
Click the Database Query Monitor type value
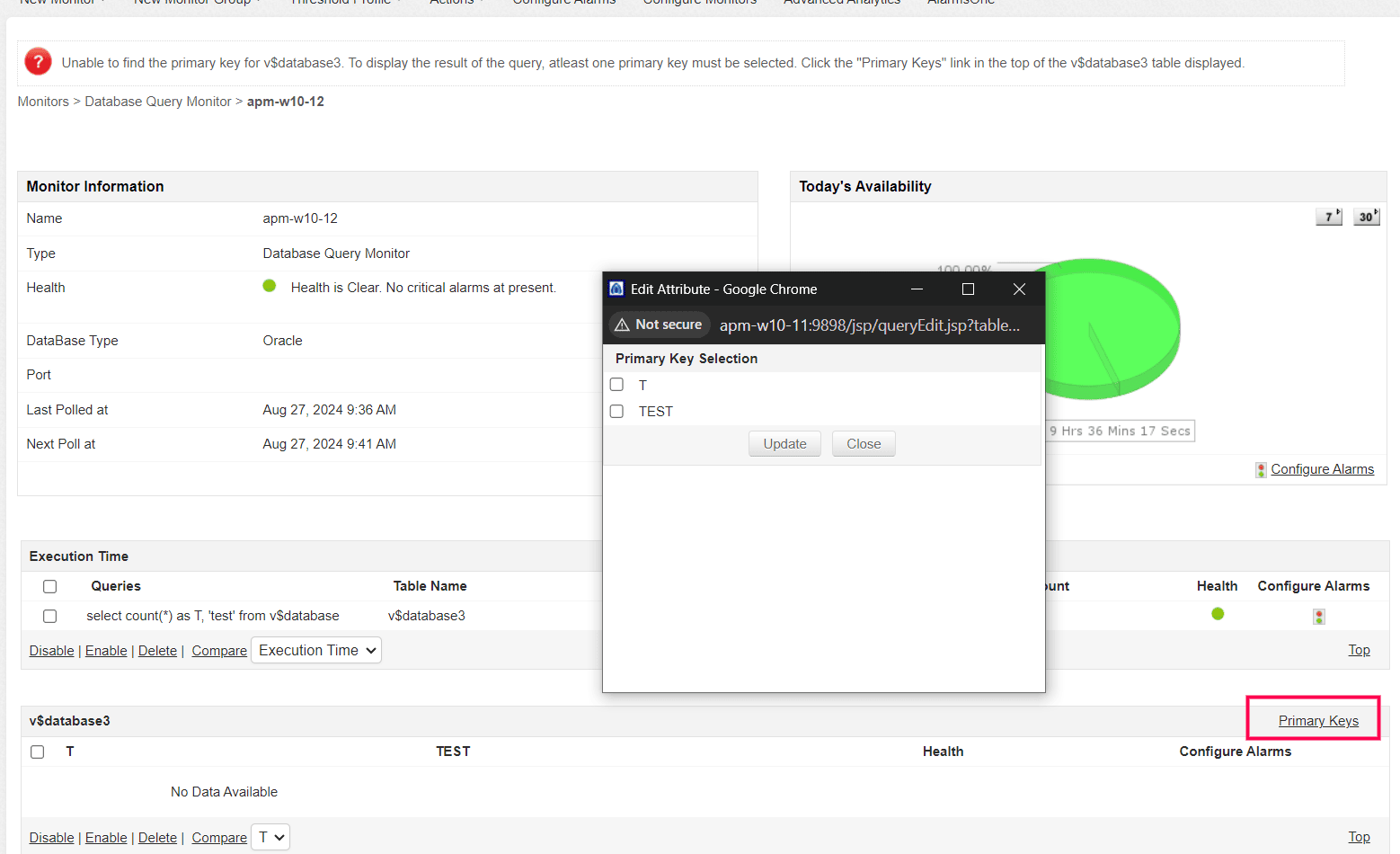coord(336,254)
